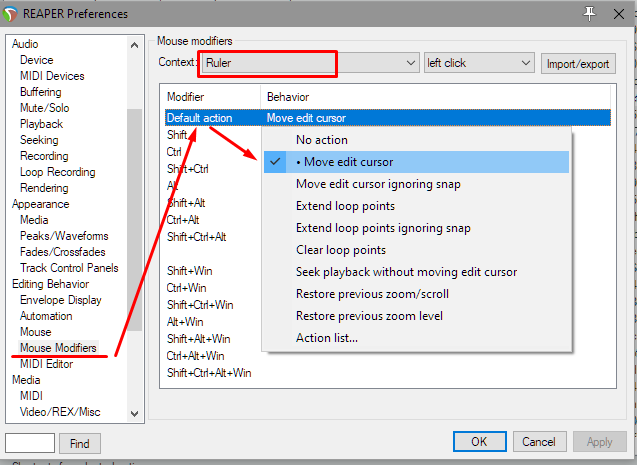
Task: Open the Device preferences page
Action: coord(37,60)
